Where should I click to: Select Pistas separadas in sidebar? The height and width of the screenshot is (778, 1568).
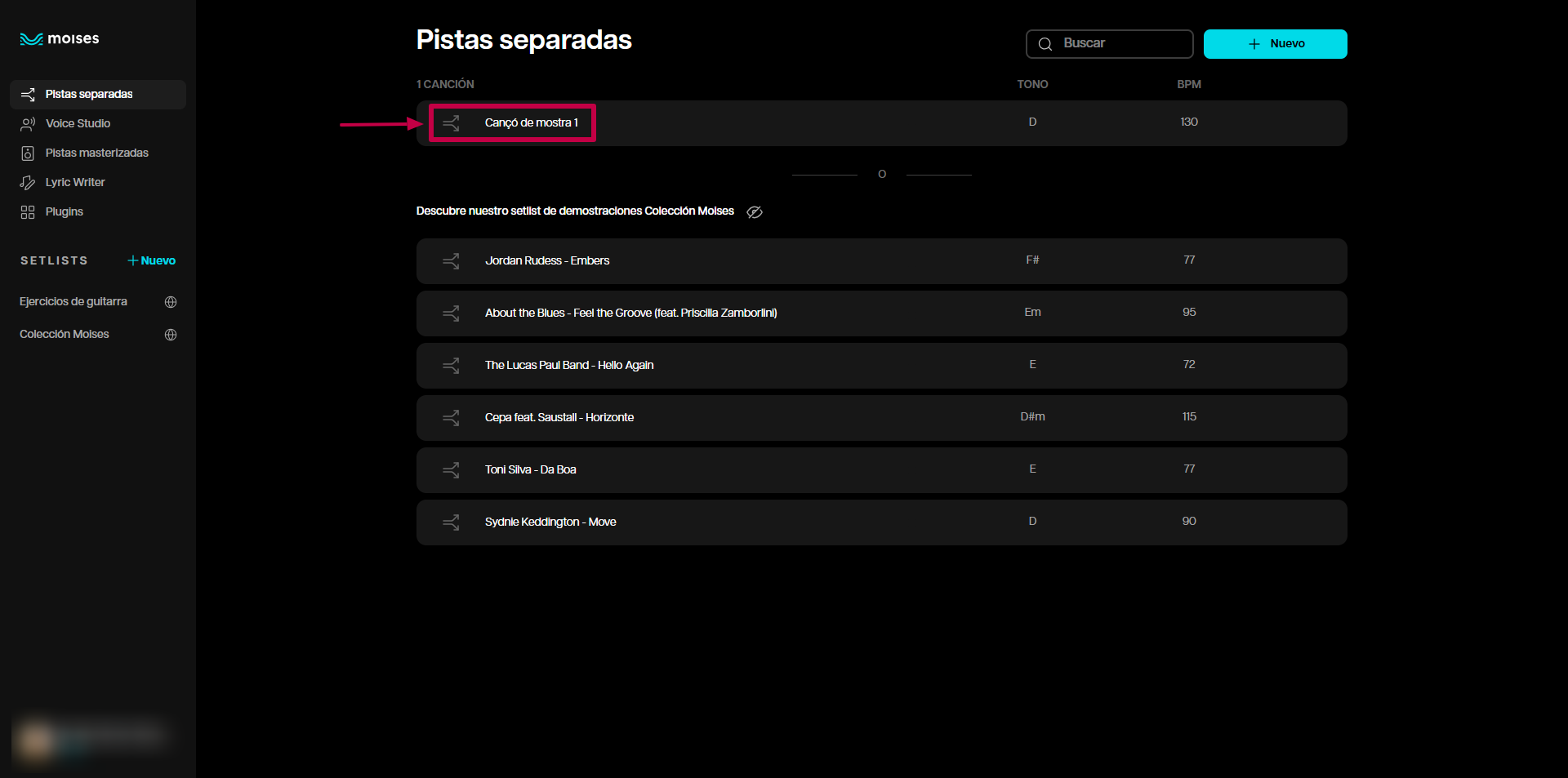click(89, 94)
